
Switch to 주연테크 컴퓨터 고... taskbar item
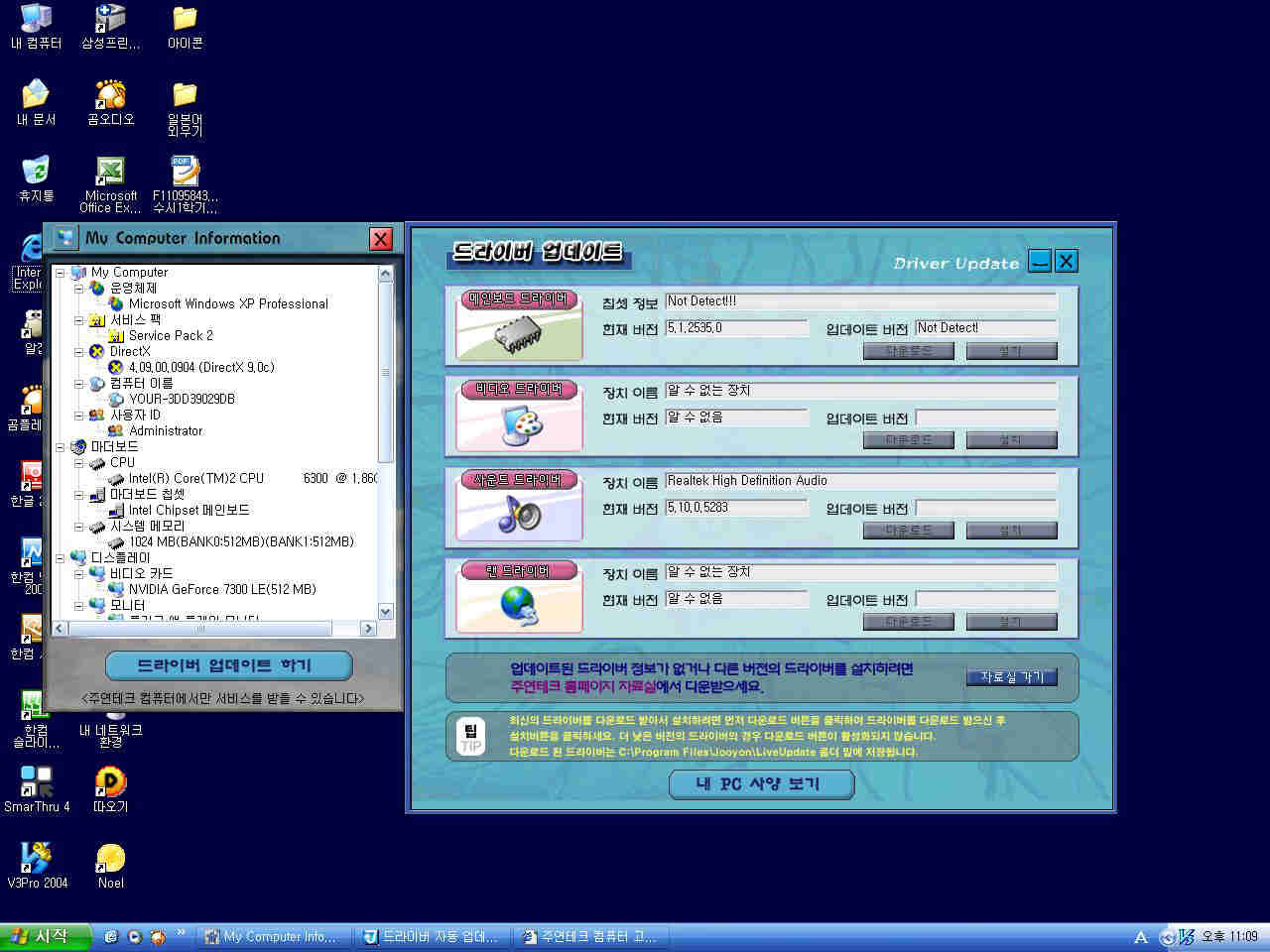click(590, 937)
